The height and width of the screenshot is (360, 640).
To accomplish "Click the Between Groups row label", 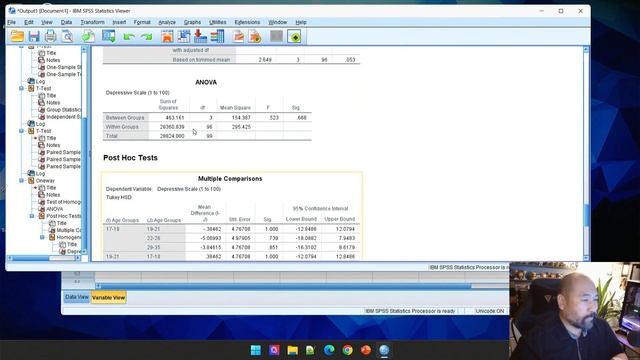I will (x=125, y=118).
